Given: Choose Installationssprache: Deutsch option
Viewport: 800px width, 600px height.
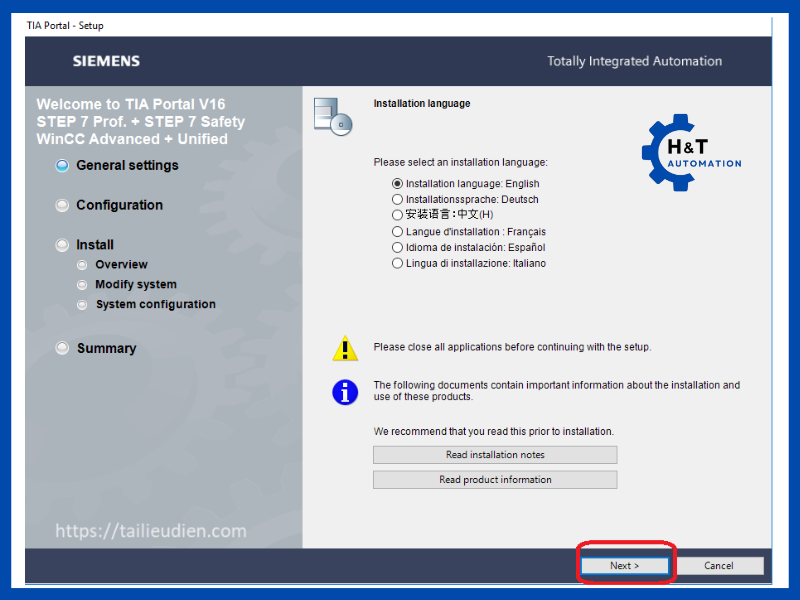Looking at the screenshot, I should tap(398, 200).
